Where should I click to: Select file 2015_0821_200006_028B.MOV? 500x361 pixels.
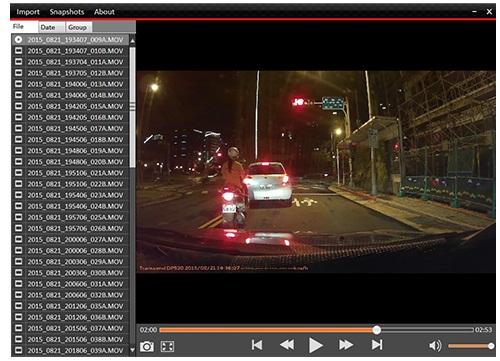pyautogui.click(x=70, y=250)
